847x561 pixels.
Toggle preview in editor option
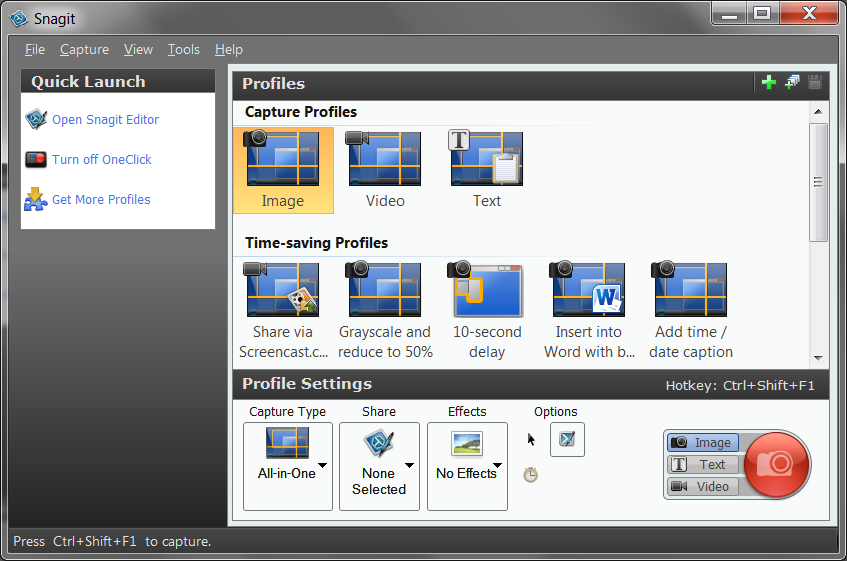[567, 440]
